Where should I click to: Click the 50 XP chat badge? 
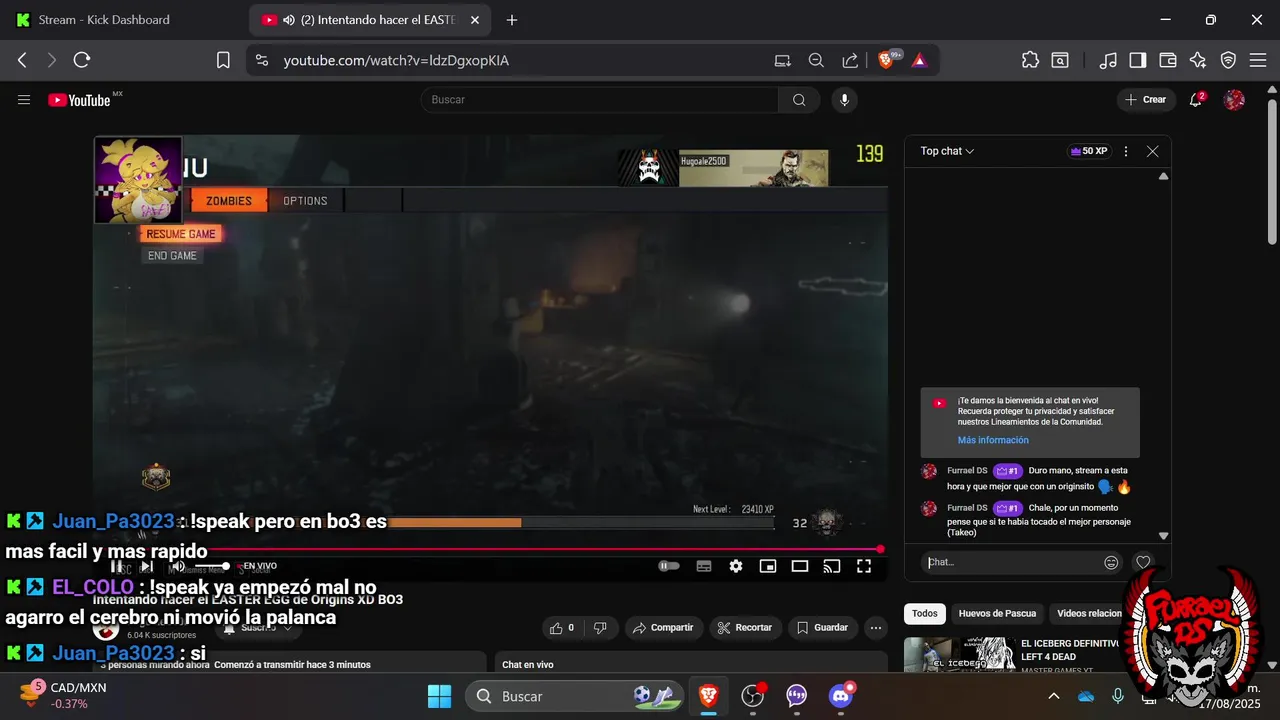pos(1089,151)
